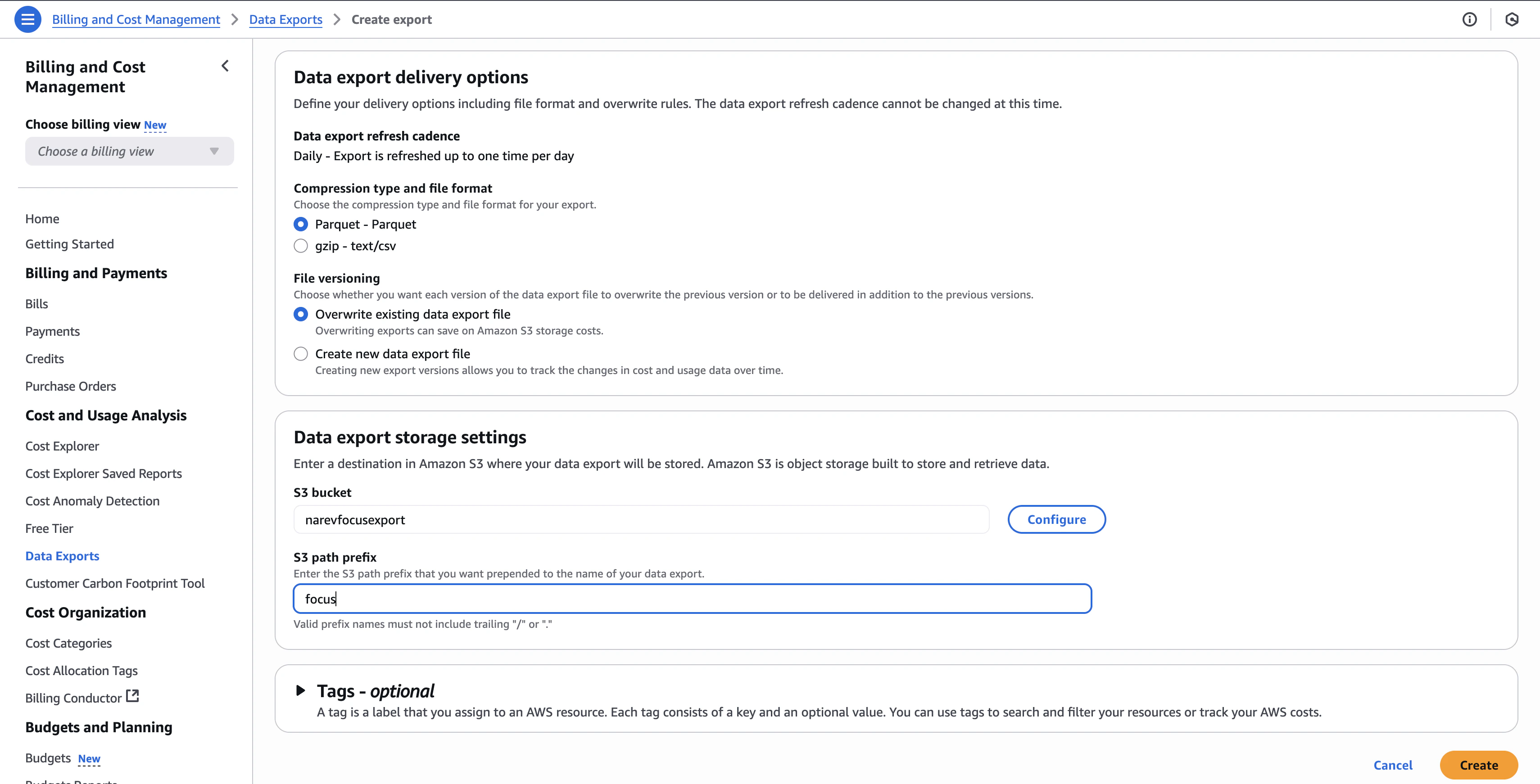Collapse the Billing and Cost Management sidebar
Viewport: 1540px width, 784px height.
coord(225,66)
